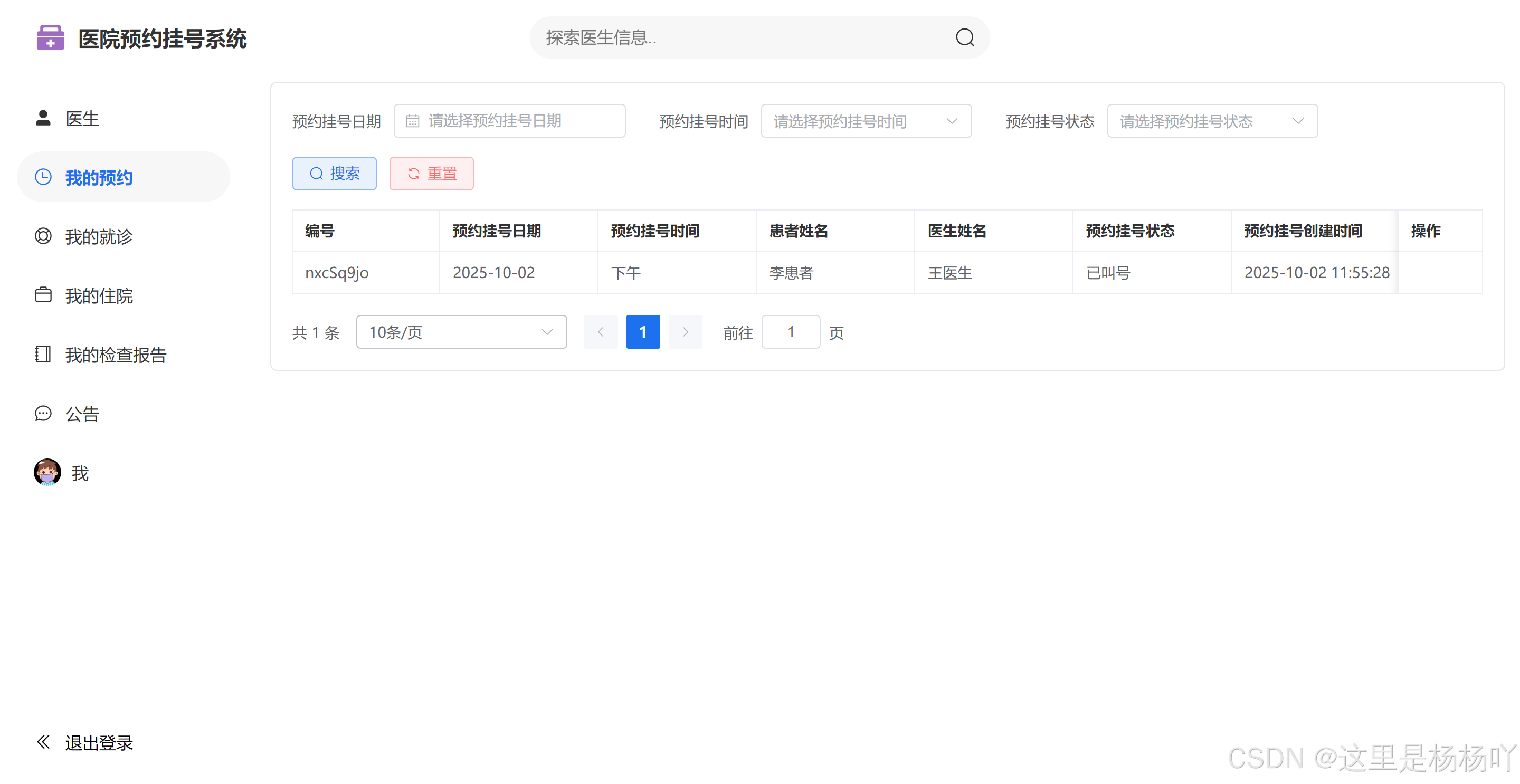This screenshot has width=1520, height=784.
Task: Open 我的预约 in the sidebar
Action: [x=99, y=178]
